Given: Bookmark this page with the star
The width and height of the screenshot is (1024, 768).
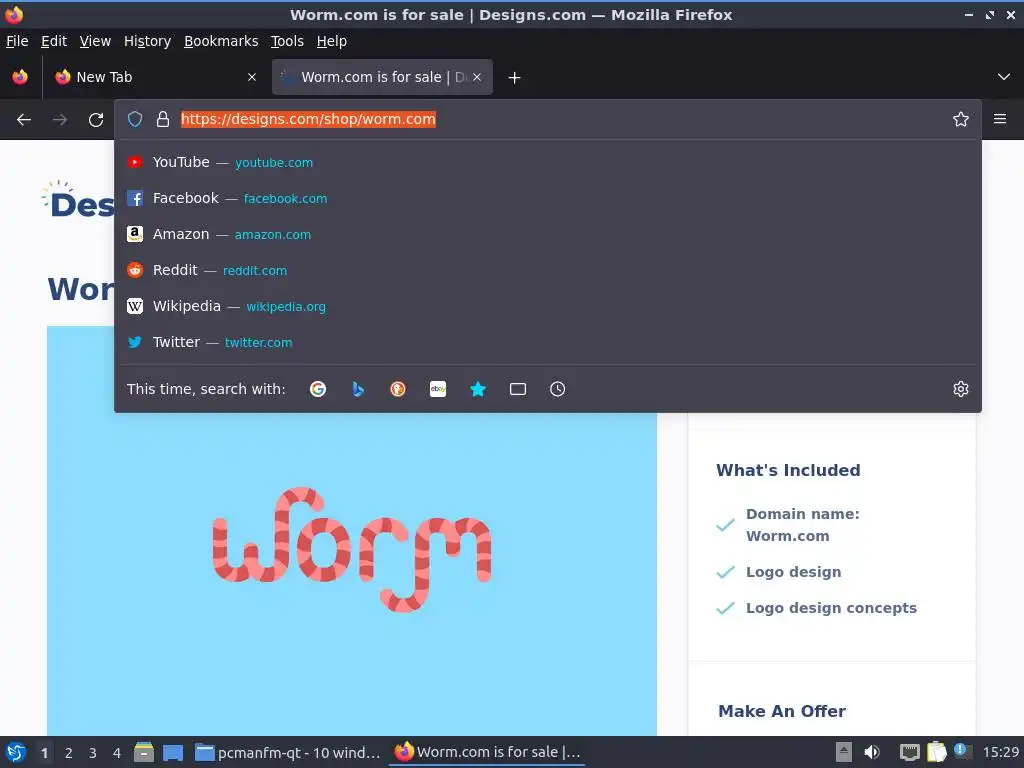Looking at the screenshot, I should 961,119.
